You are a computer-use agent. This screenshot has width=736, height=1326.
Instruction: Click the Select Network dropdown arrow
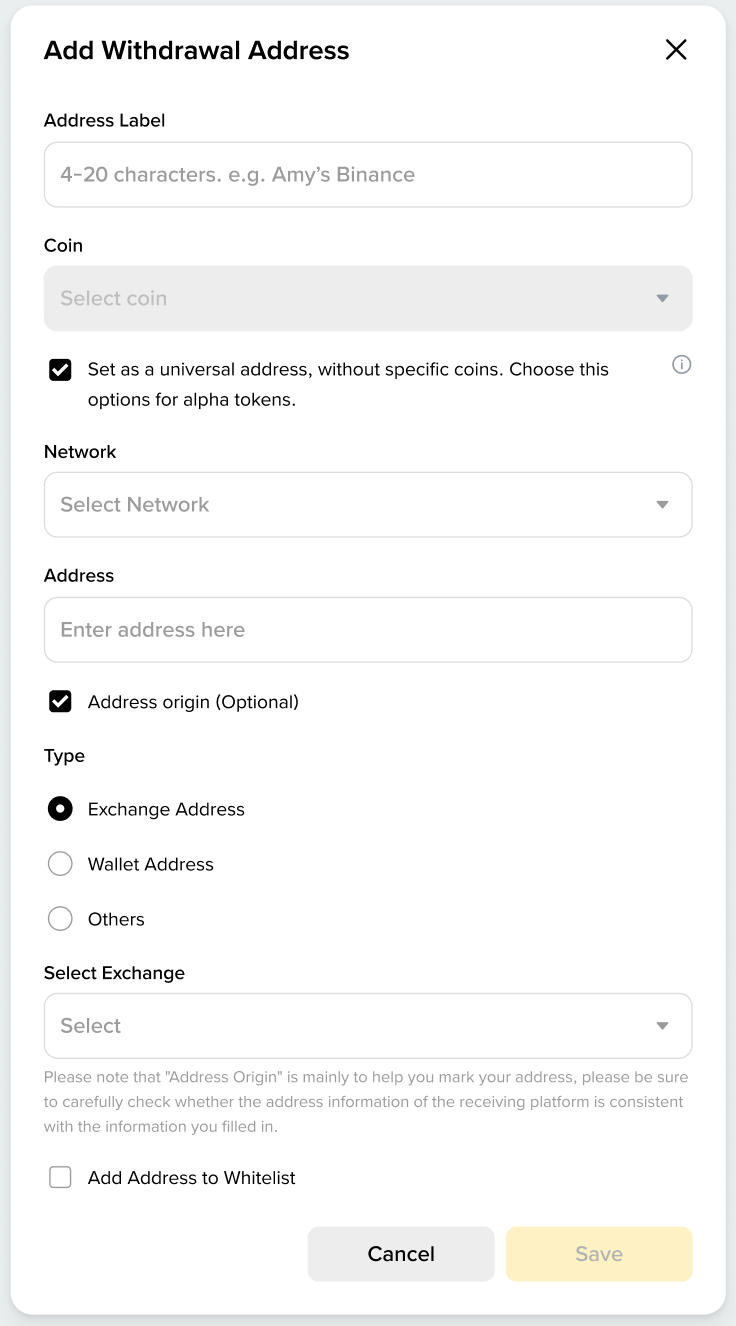click(662, 505)
